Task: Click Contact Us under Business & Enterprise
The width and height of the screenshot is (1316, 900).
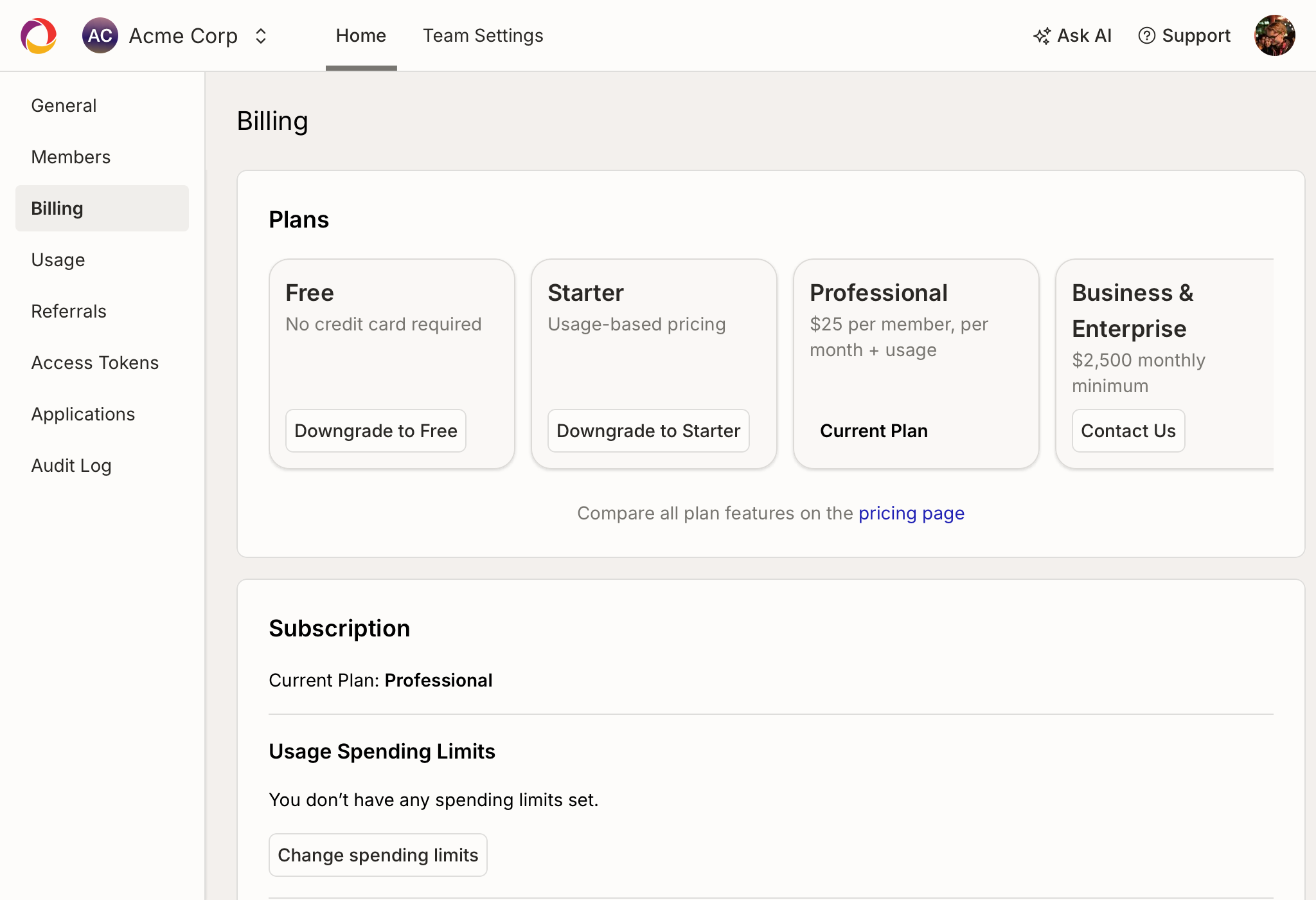Action: (1128, 431)
